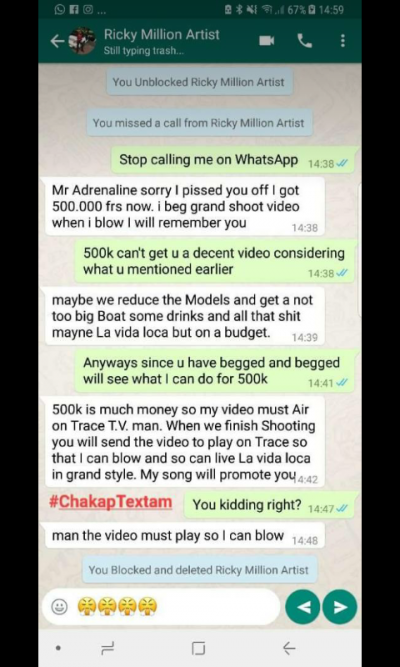400x667 pixels.
Task: Open the #ChakapTextam hashtag link
Action: pos(111,502)
